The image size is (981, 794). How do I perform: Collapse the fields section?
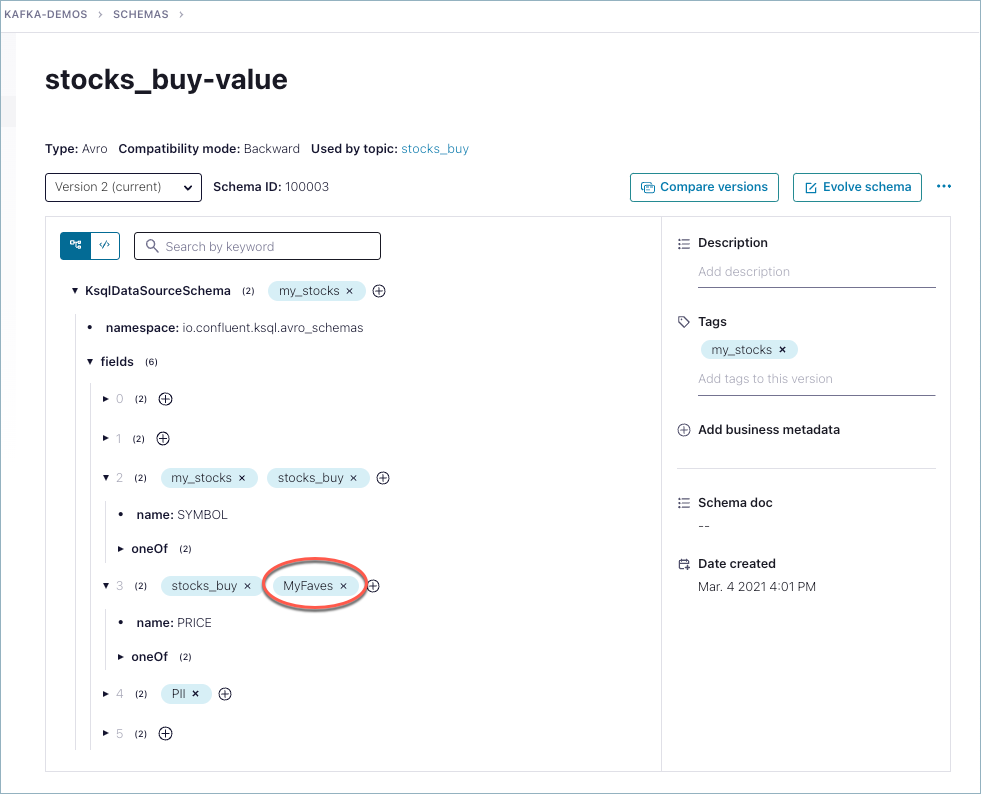pyautogui.click(x=90, y=361)
